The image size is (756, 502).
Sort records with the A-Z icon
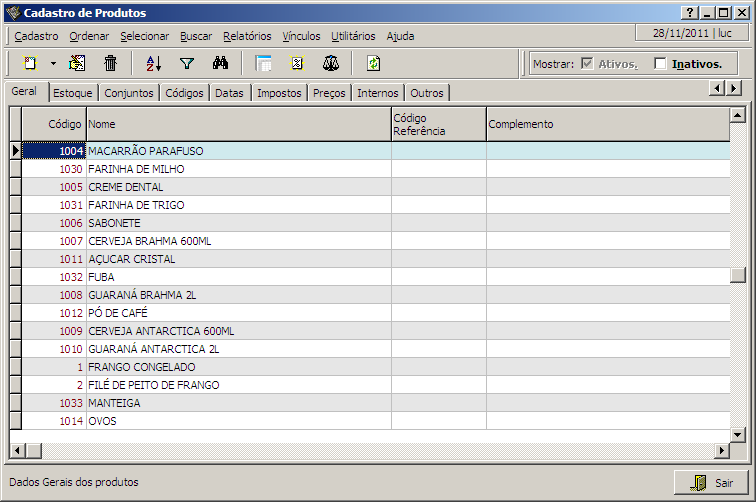(x=153, y=63)
